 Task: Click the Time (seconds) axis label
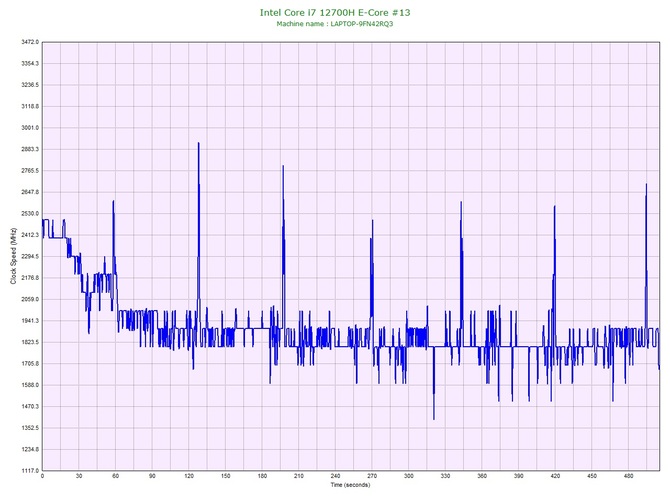tap(350, 484)
